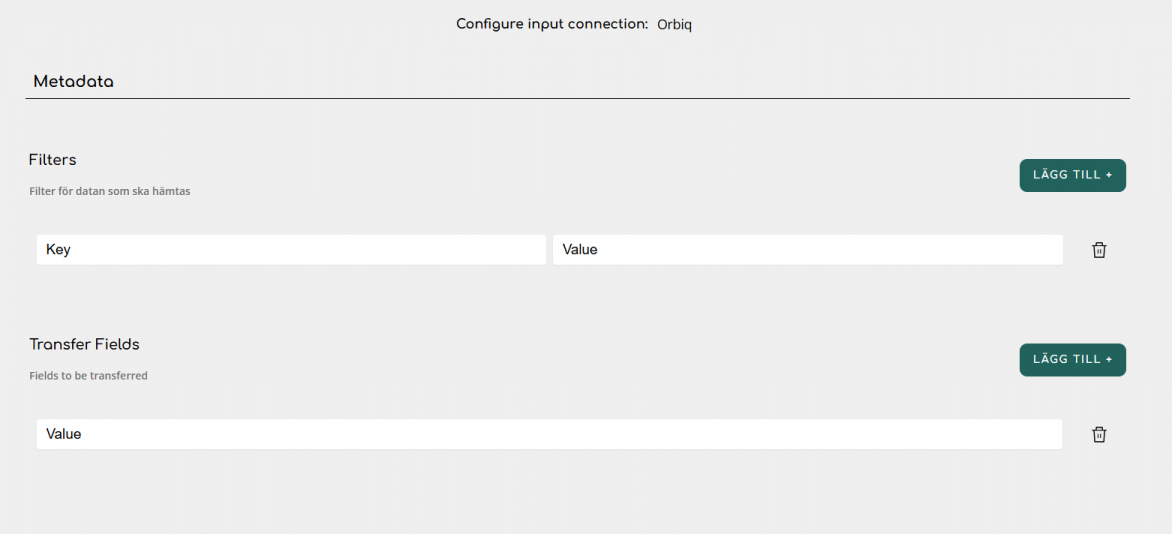This screenshot has width=1172, height=534.
Task: Select the divider line beneath the Metadata heading
Action: [578, 98]
